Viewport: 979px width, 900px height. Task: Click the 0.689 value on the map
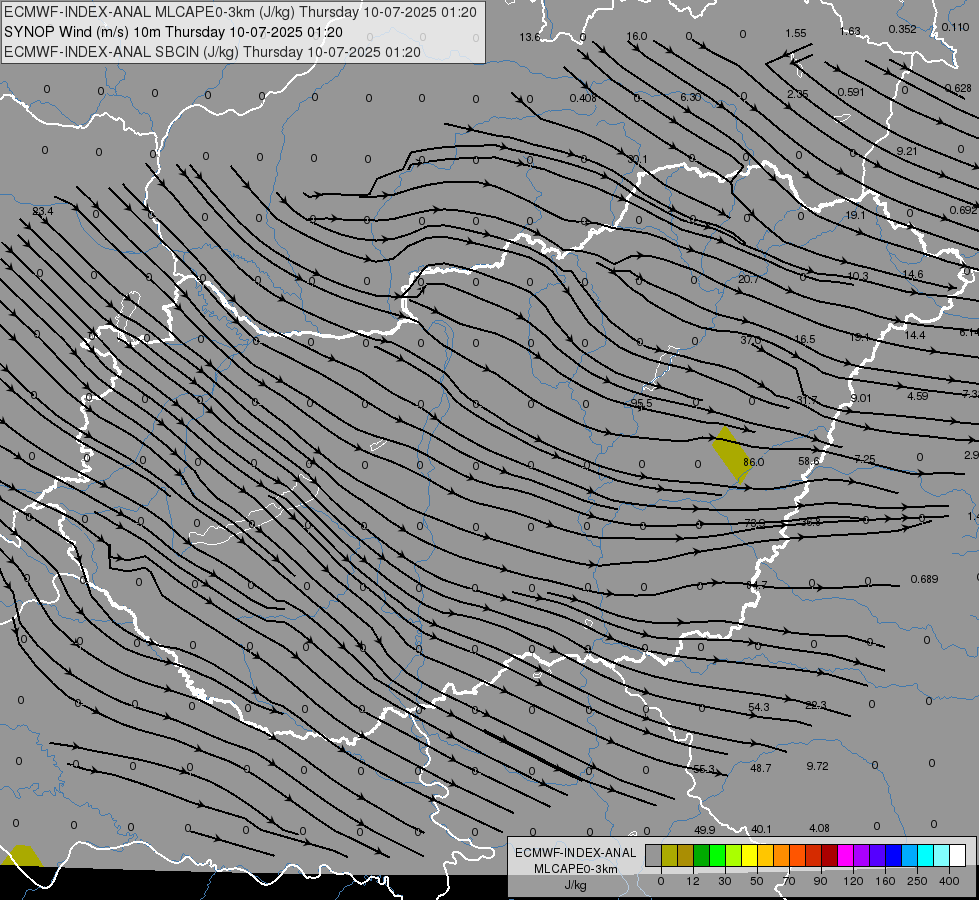click(x=924, y=579)
